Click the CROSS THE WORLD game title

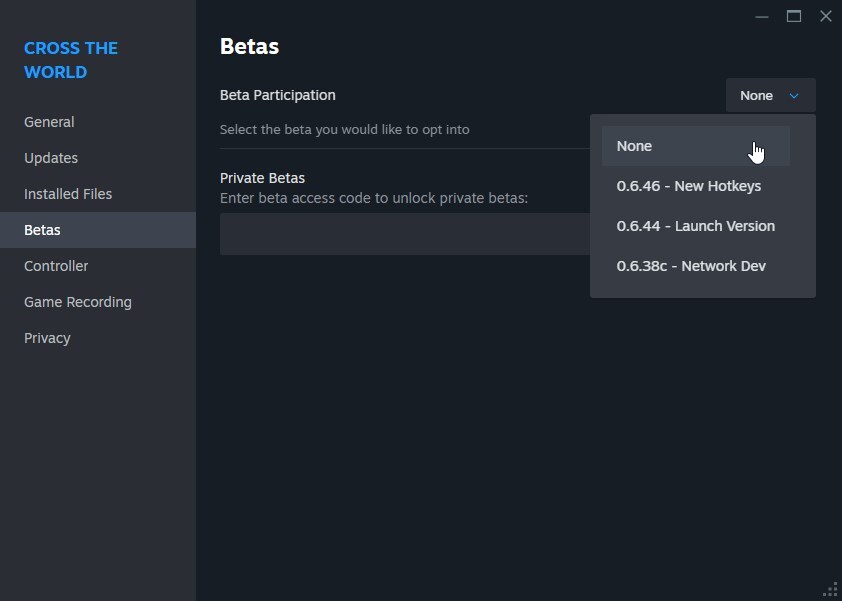[71, 60]
